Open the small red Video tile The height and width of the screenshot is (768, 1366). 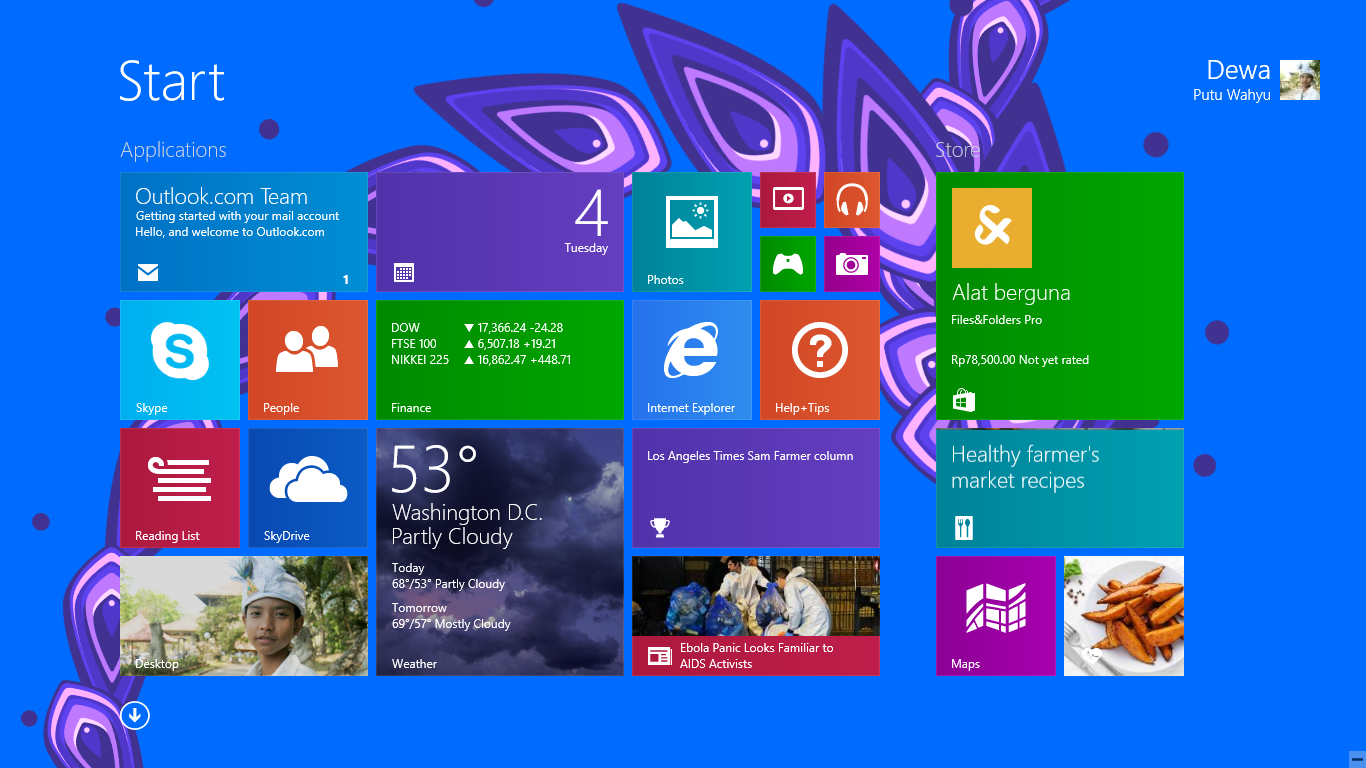pos(788,200)
